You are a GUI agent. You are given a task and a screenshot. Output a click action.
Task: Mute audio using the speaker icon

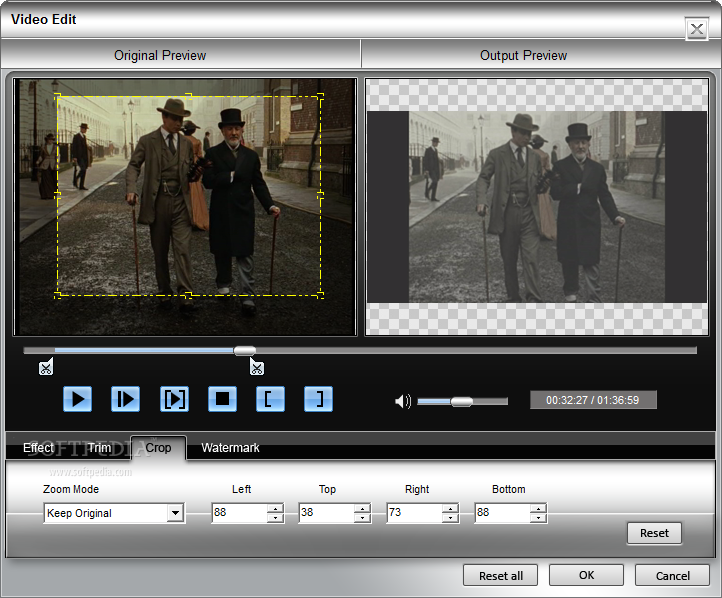pyautogui.click(x=403, y=401)
